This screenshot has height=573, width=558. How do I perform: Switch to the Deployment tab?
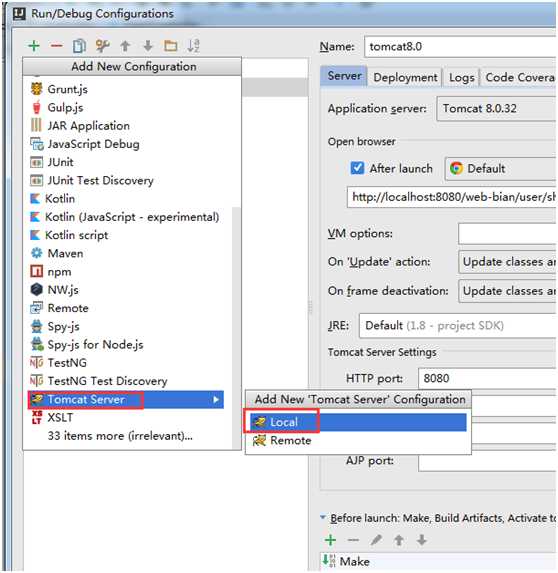click(405, 77)
